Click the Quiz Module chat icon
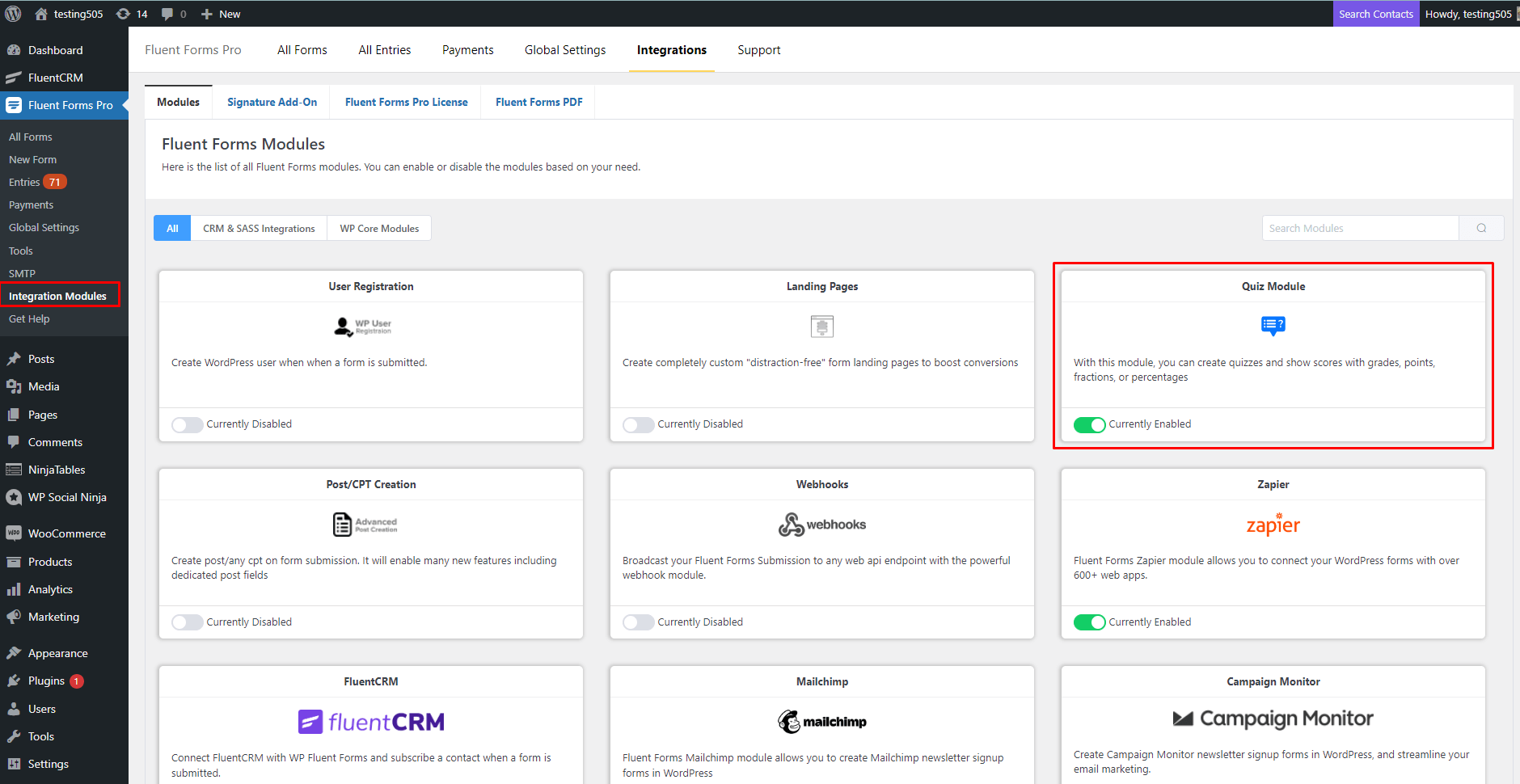This screenshot has width=1520, height=784. 1273,326
